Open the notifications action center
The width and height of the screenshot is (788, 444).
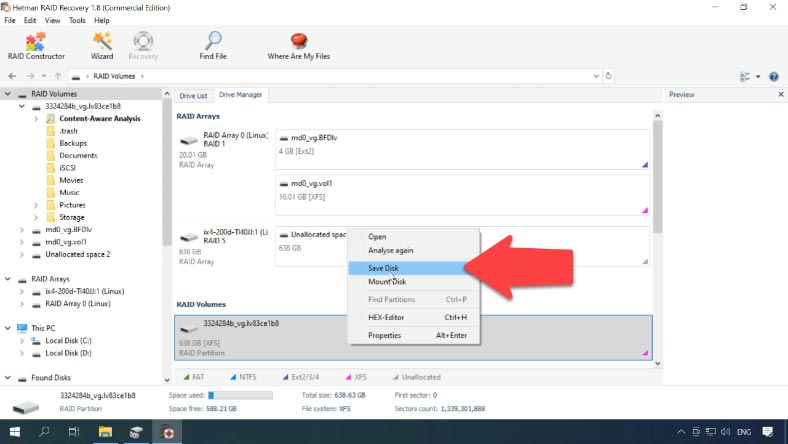click(x=767, y=431)
